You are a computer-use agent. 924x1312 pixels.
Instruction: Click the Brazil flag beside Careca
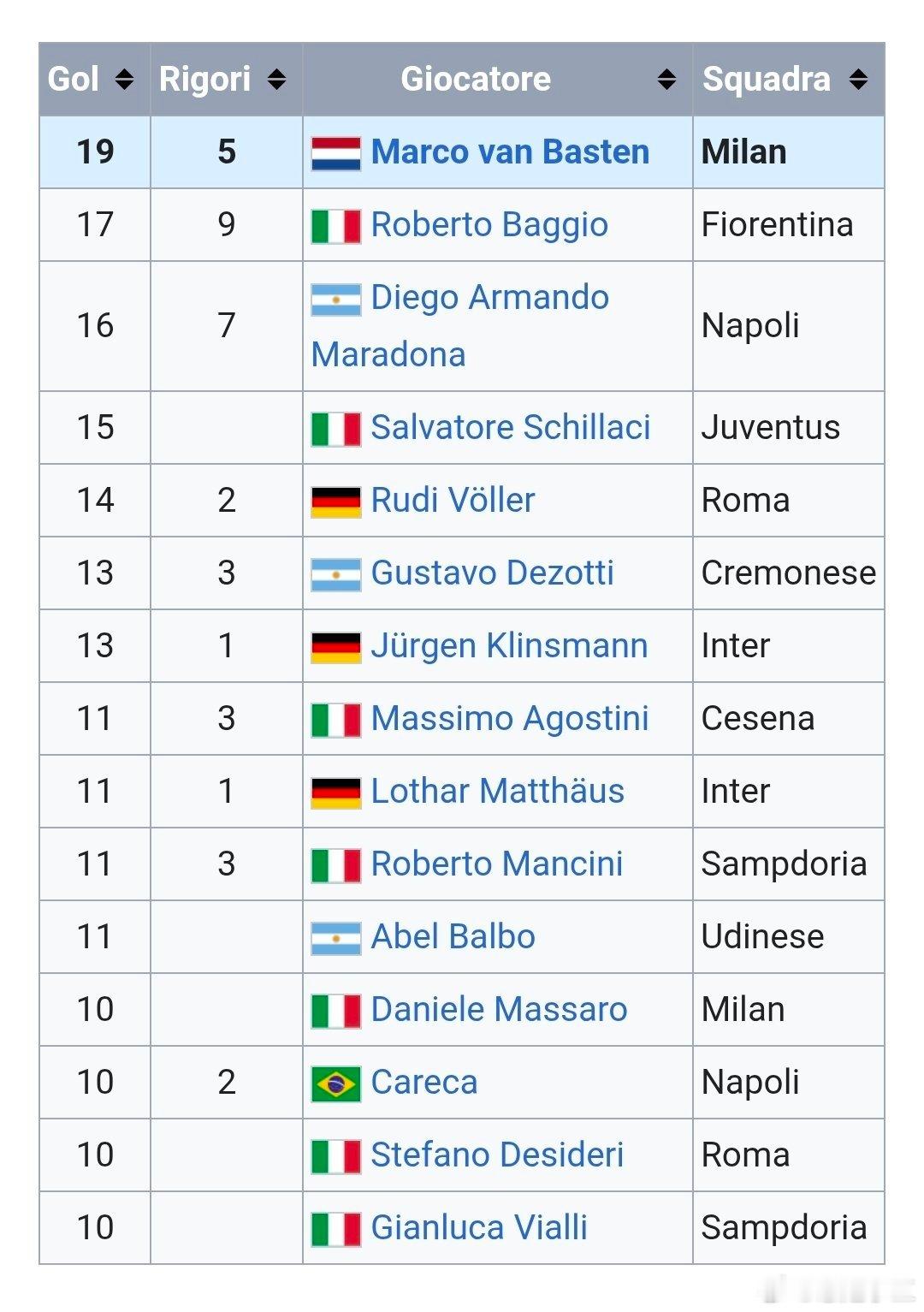pyautogui.click(x=335, y=1084)
